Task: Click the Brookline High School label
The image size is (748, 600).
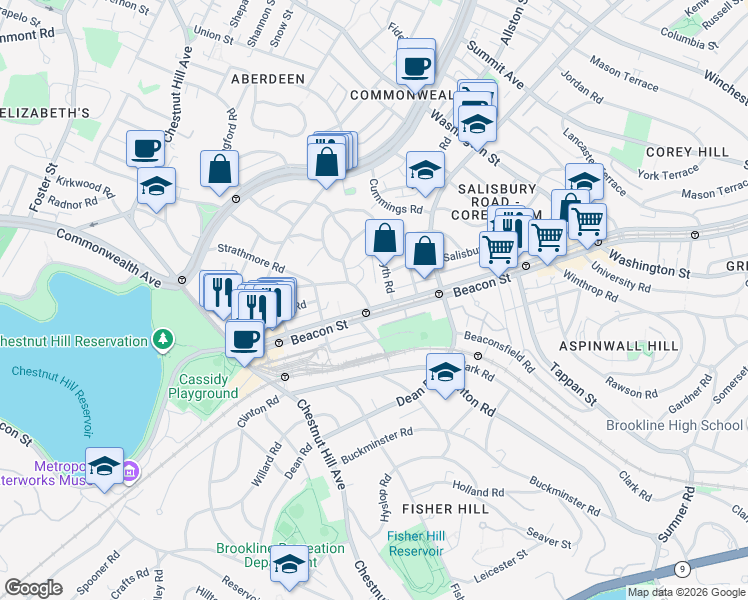Action: pyautogui.click(x=675, y=425)
